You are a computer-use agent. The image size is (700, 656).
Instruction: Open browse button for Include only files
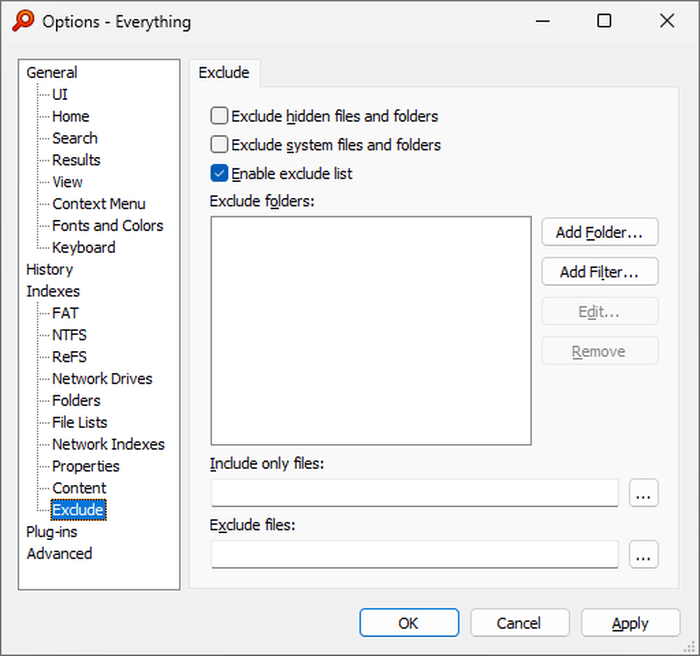point(643,493)
